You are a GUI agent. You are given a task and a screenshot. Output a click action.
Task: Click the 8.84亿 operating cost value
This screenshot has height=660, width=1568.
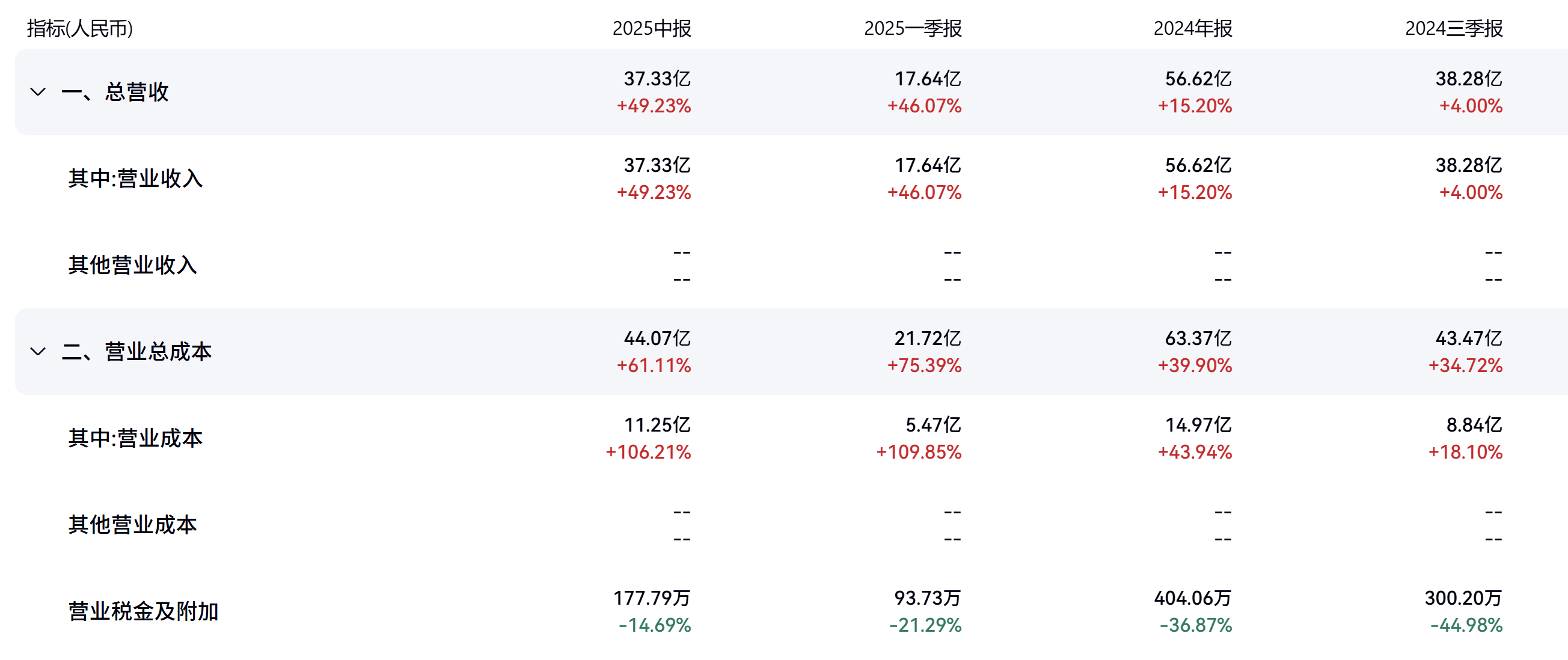(x=1474, y=424)
